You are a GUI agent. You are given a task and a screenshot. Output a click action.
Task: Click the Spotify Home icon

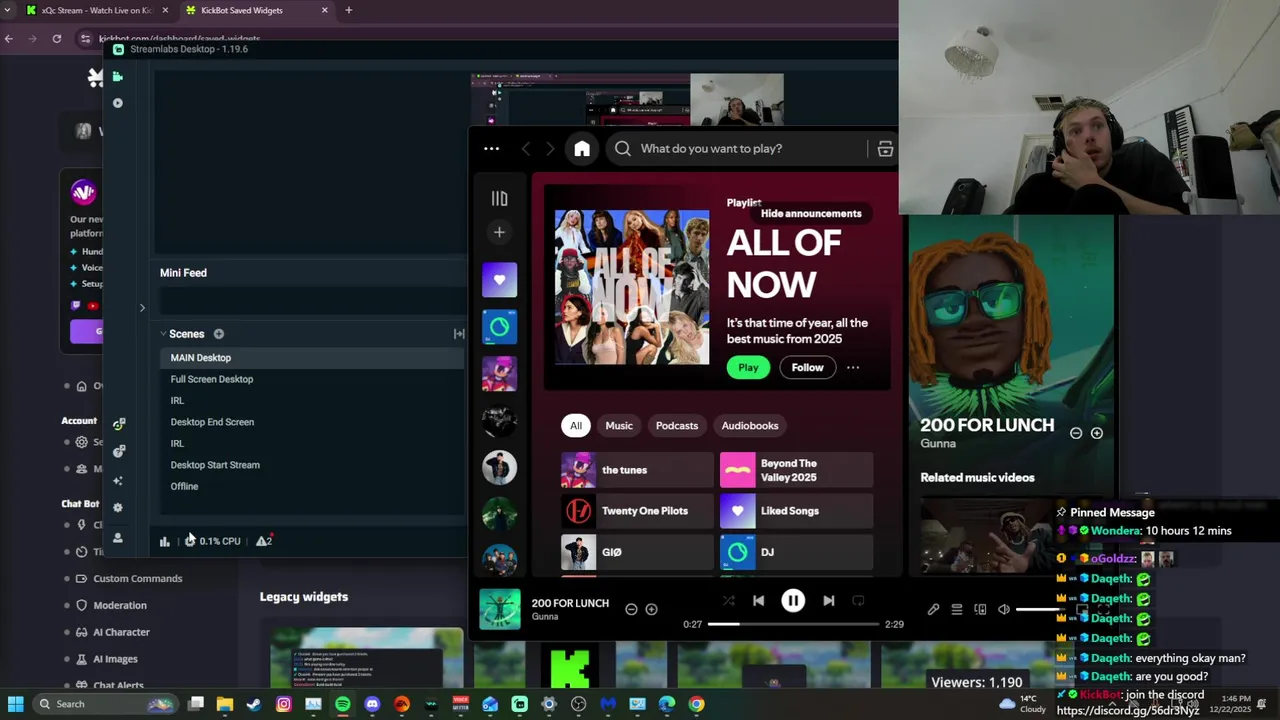point(582,149)
